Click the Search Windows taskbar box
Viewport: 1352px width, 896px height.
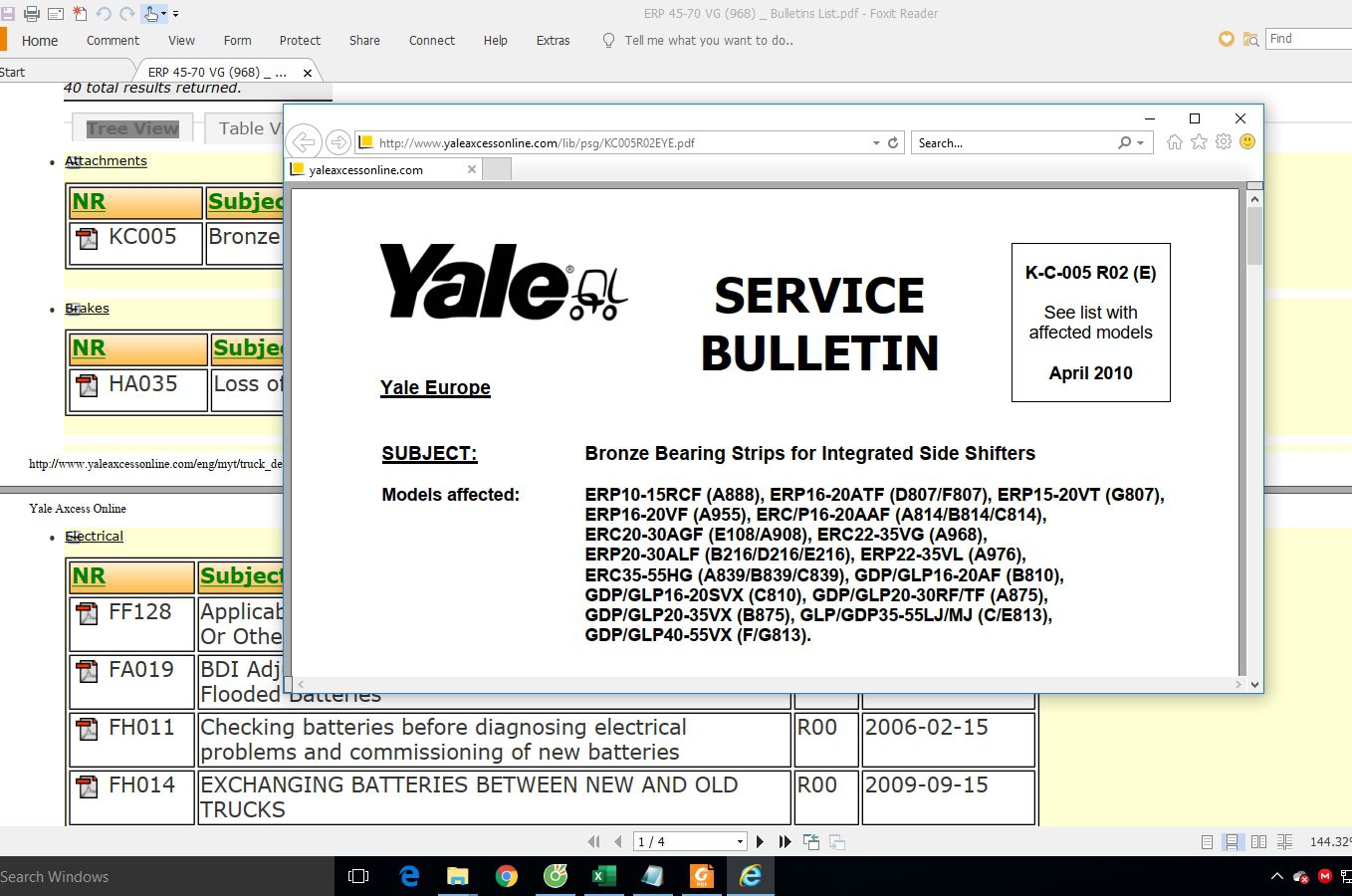point(166,877)
